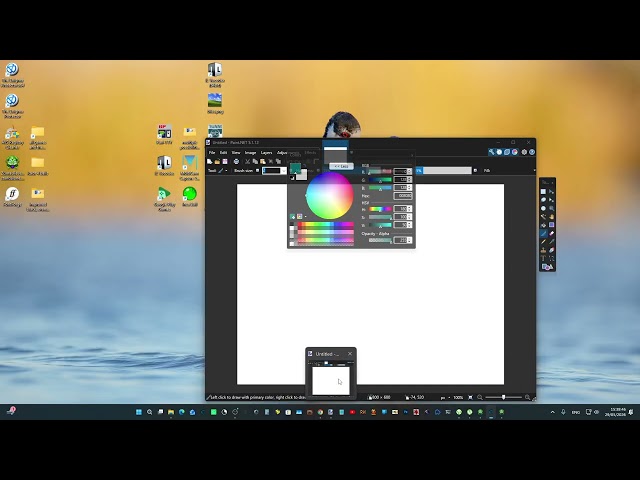Expand the toolbar overflow arrow at far right
This screenshot has width=640, height=480.
(535, 171)
